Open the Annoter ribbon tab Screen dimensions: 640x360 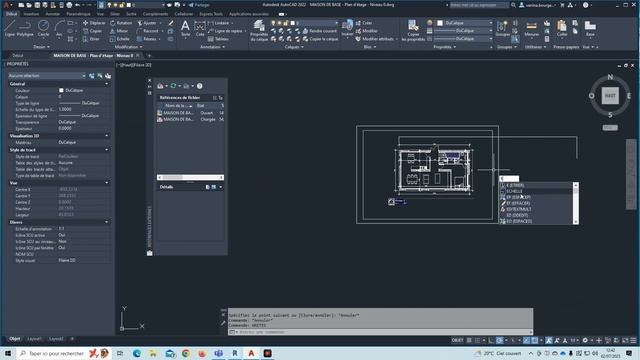53,13
